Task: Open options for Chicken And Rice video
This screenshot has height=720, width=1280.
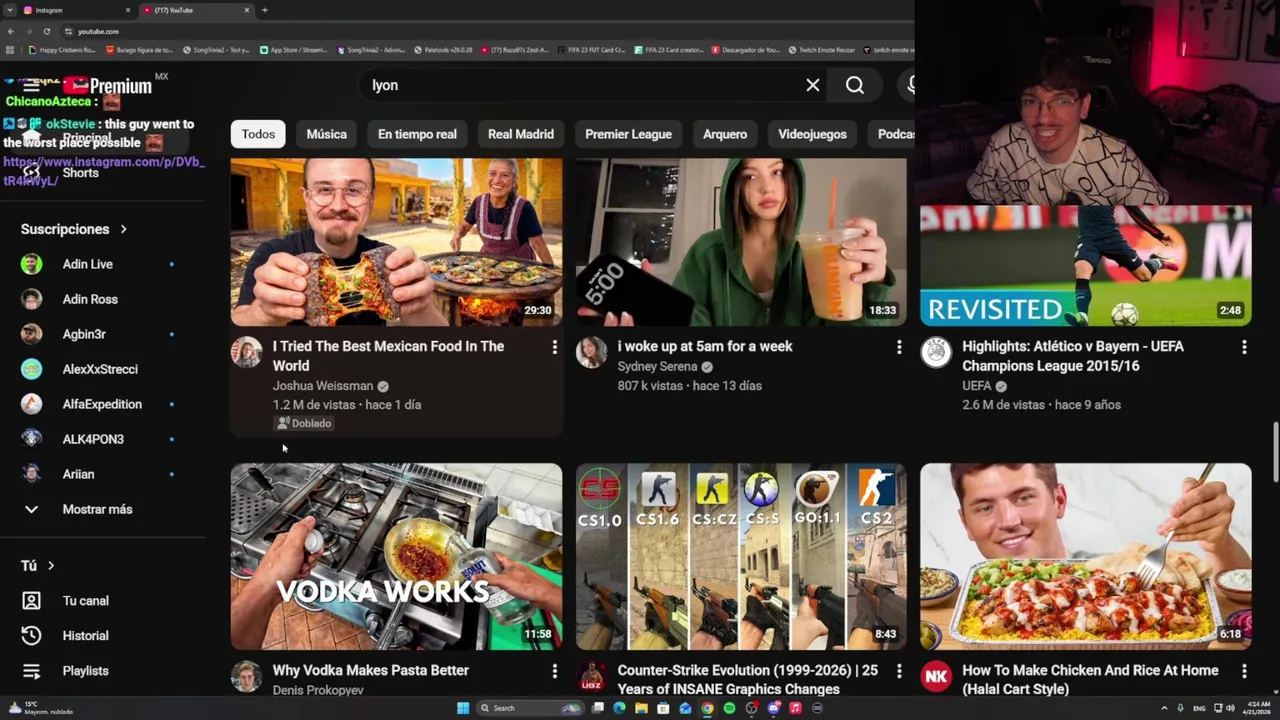Action: click(1244, 671)
